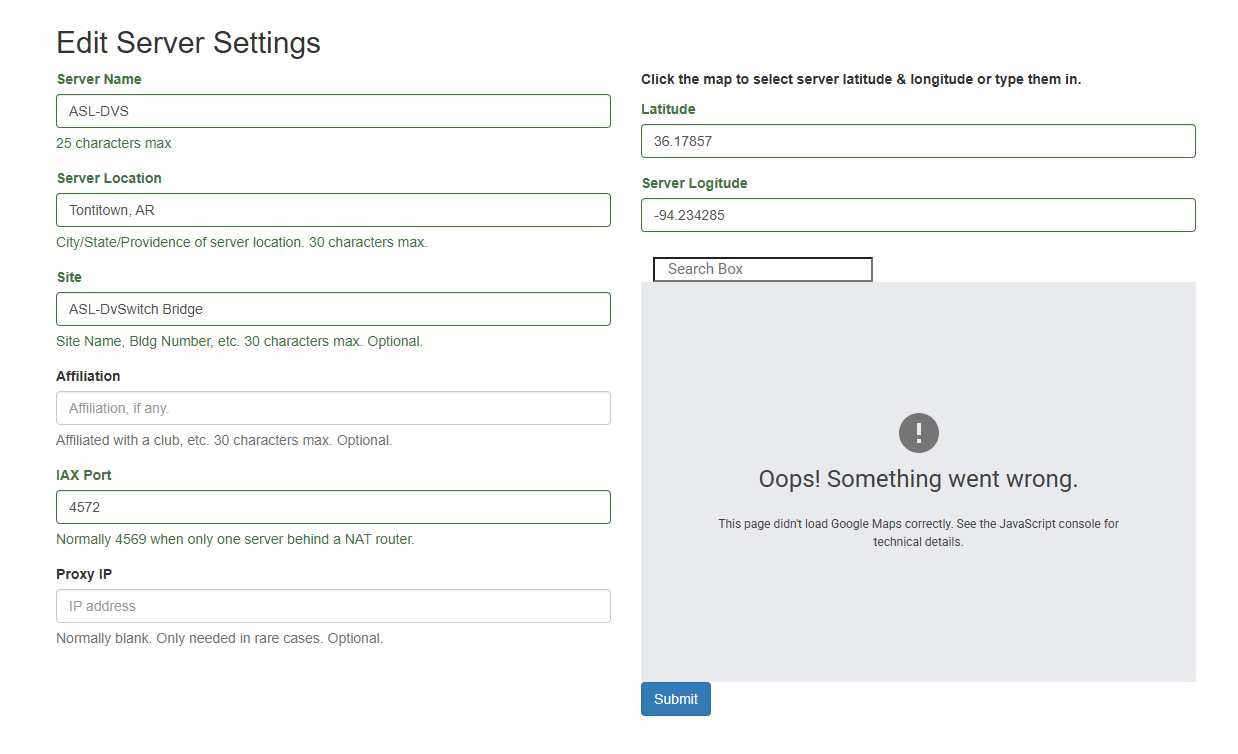Viewport: 1238px width, 754px height.
Task: Click the exclamation error icon on map
Action: 918,433
